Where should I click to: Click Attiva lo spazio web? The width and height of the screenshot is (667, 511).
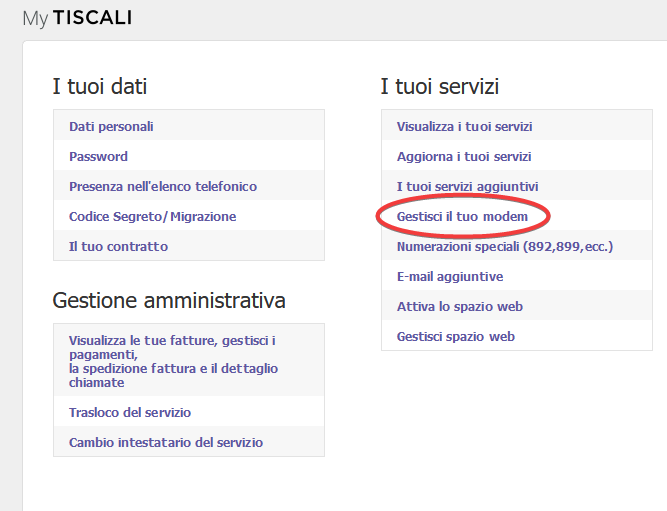(x=460, y=306)
